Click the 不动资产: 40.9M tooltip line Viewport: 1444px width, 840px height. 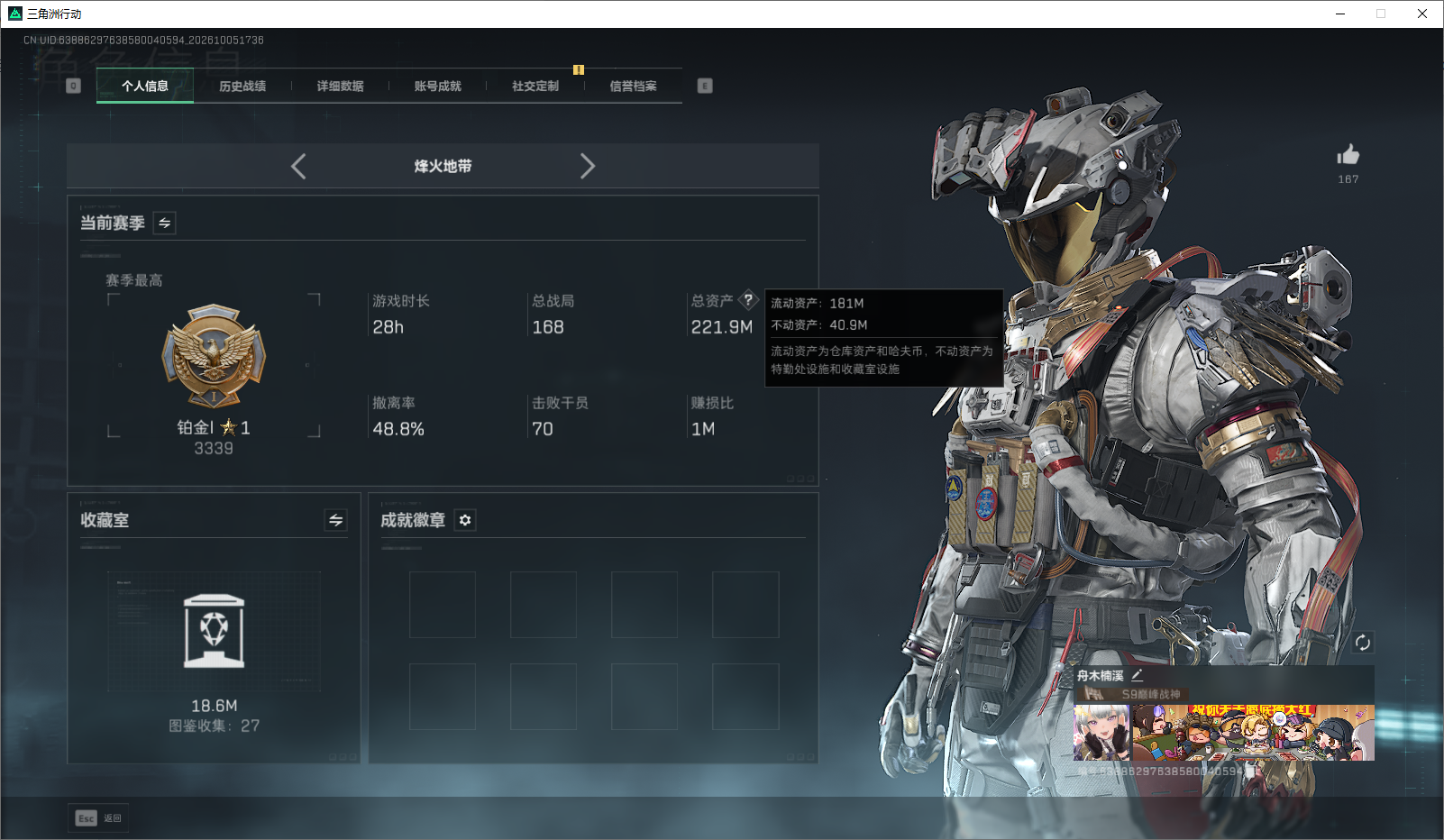tap(819, 324)
